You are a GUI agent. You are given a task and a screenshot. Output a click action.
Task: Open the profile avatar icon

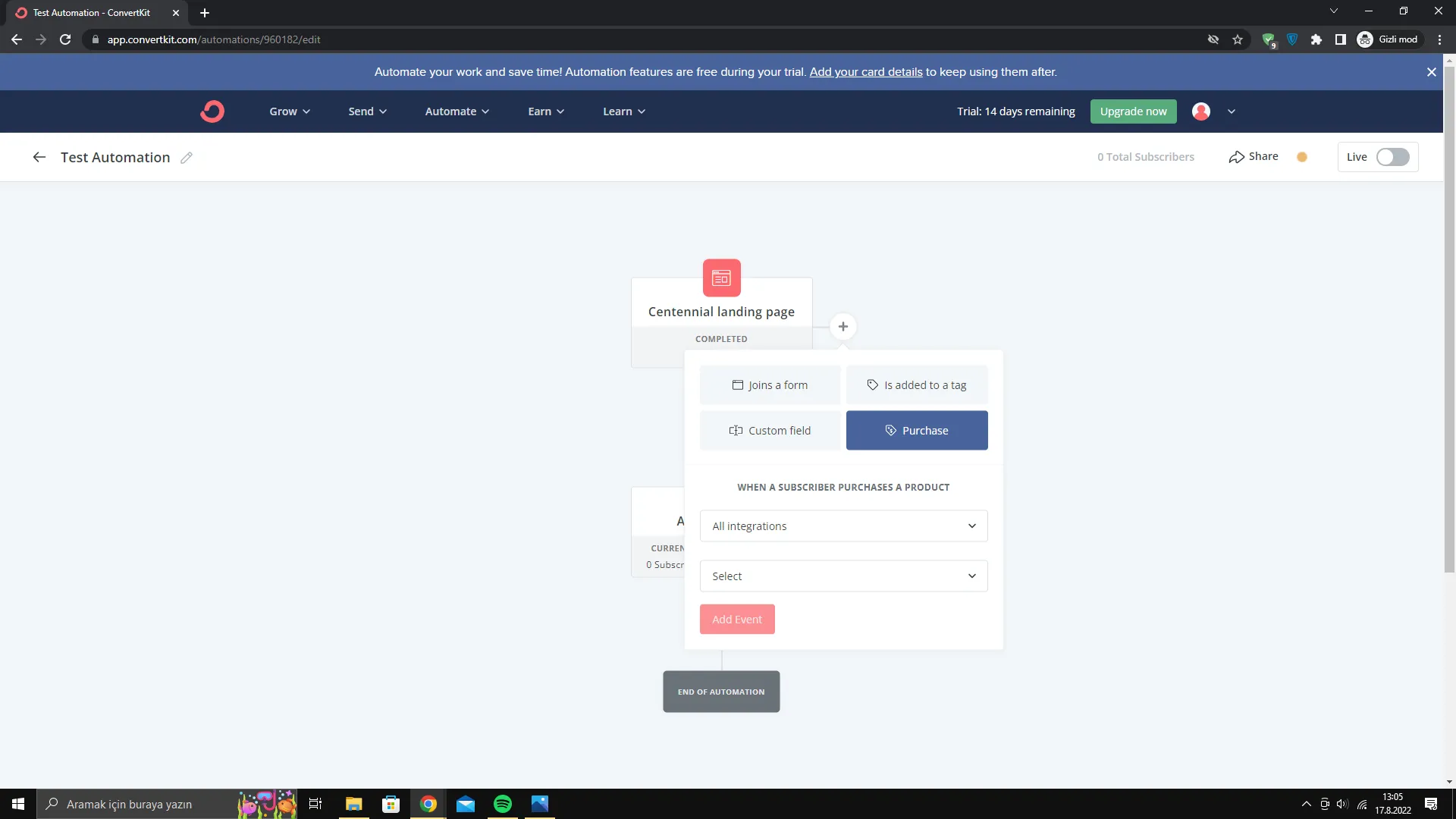[x=1200, y=111]
